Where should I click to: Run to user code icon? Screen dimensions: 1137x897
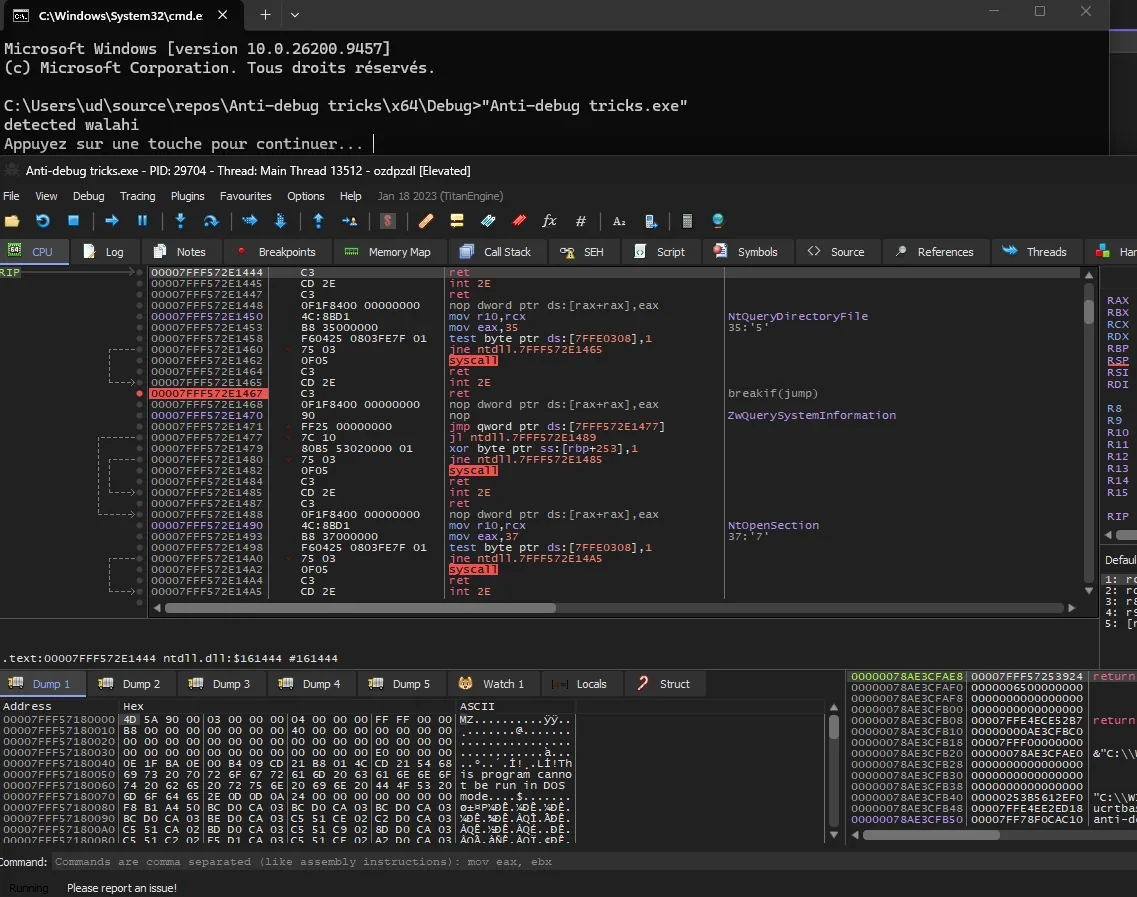[350, 221]
